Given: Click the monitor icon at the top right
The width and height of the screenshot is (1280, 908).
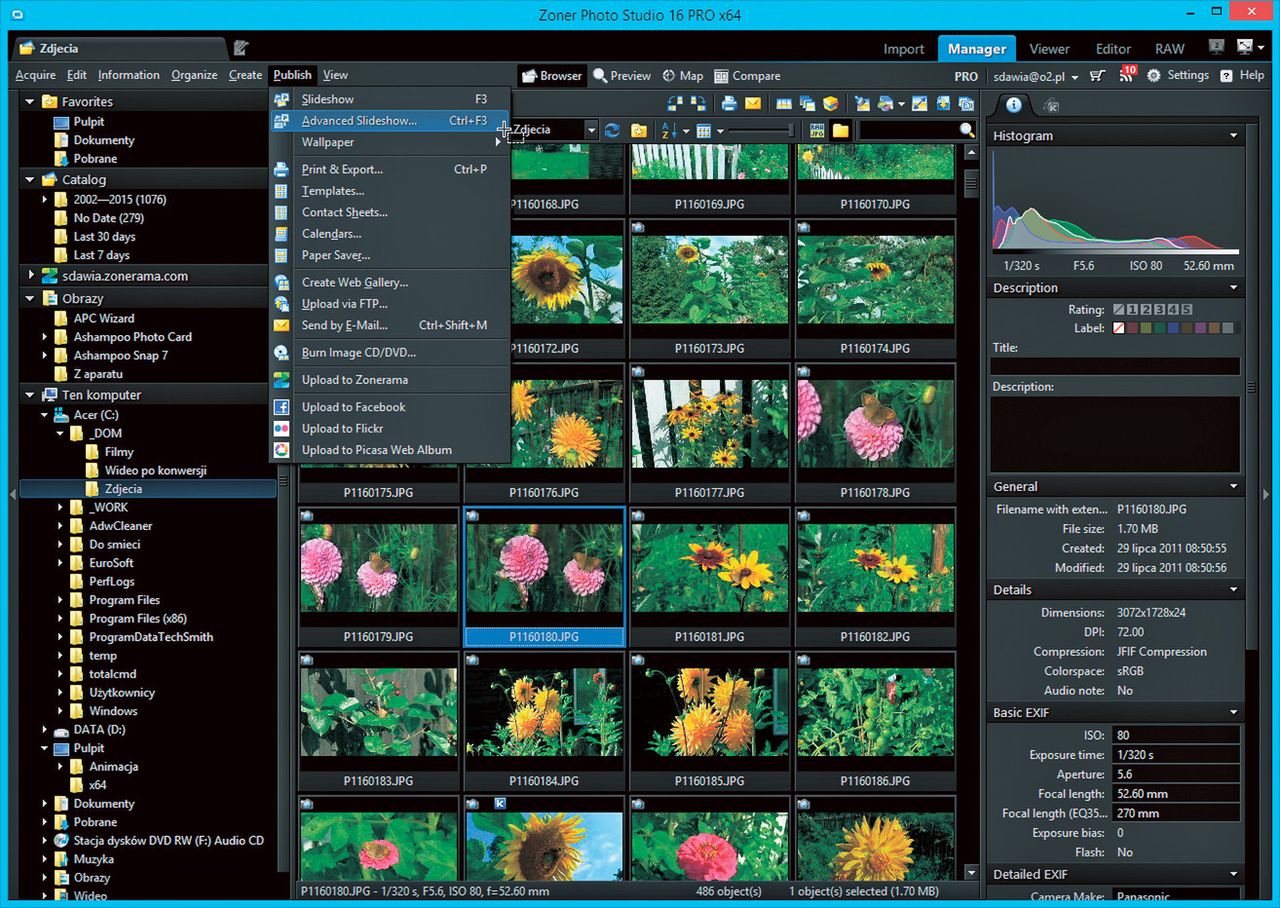Looking at the screenshot, I should 1216,47.
